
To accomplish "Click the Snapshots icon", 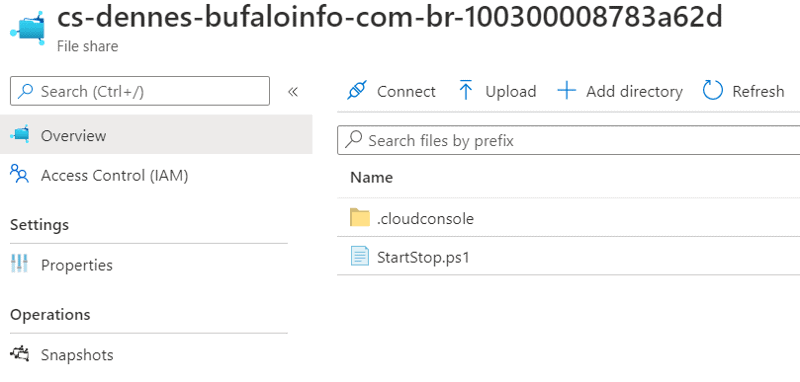I will point(20,353).
